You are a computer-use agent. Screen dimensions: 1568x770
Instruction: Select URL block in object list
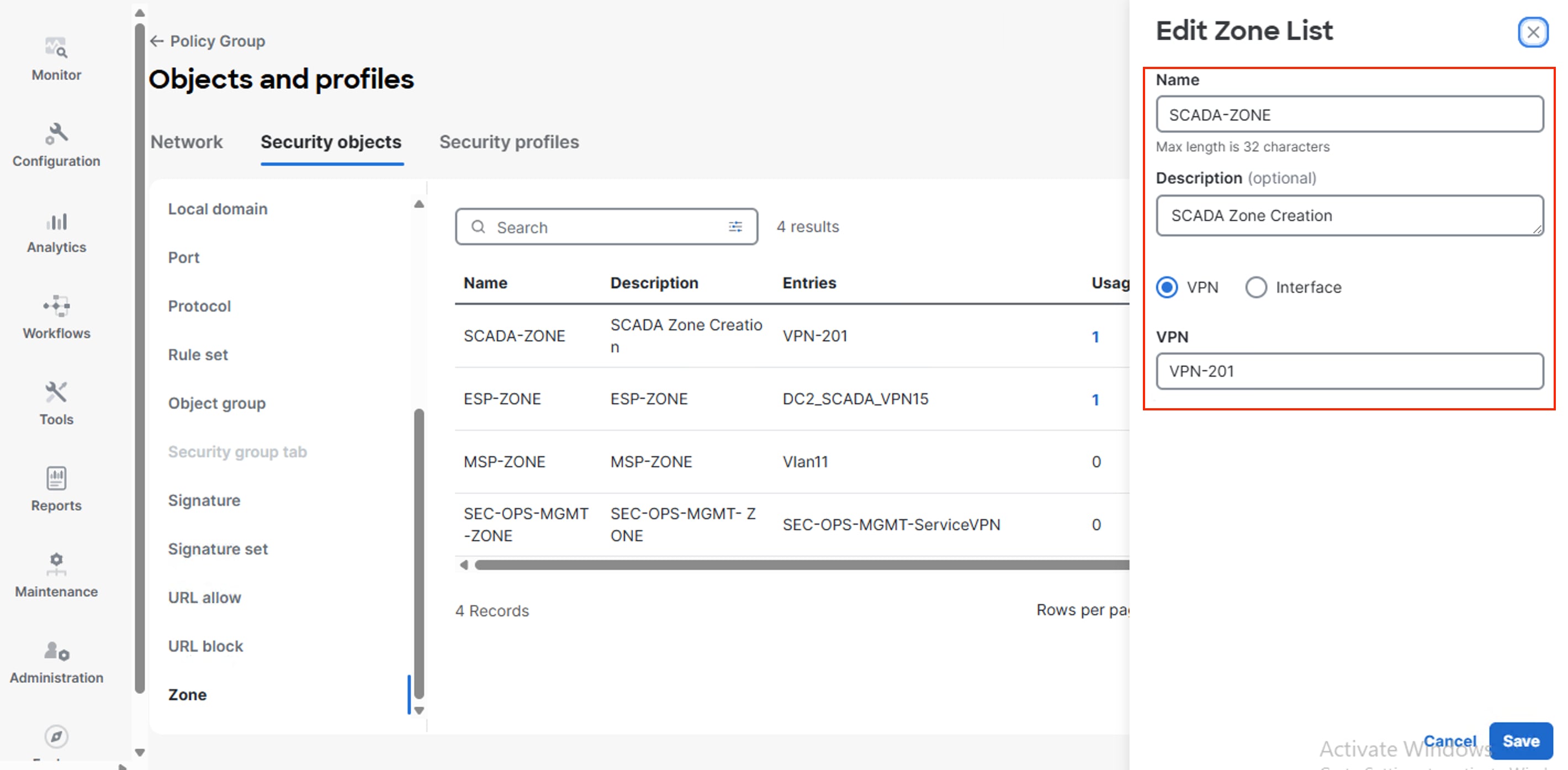(x=205, y=647)
